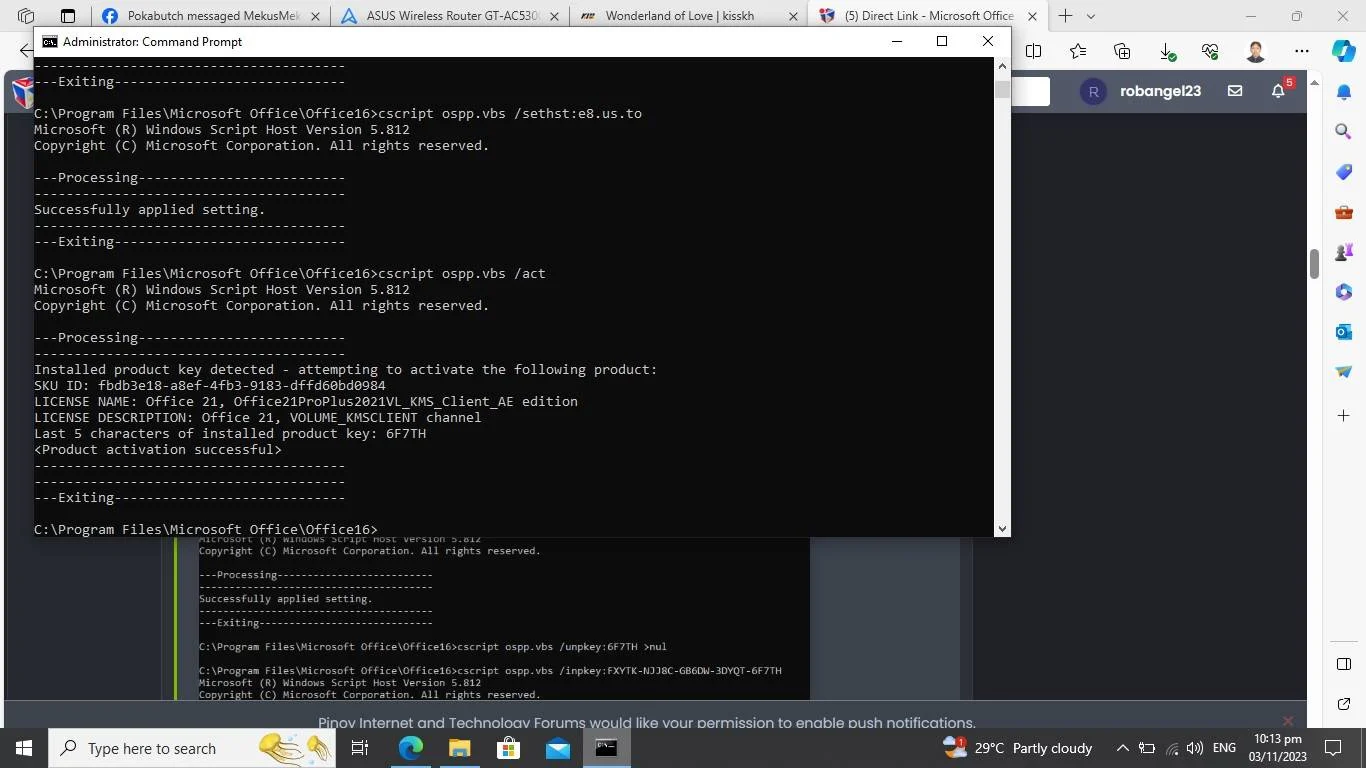Click the browser Back arrow button
Screen dimensions: 1366x768
click(x=26, y=51)
